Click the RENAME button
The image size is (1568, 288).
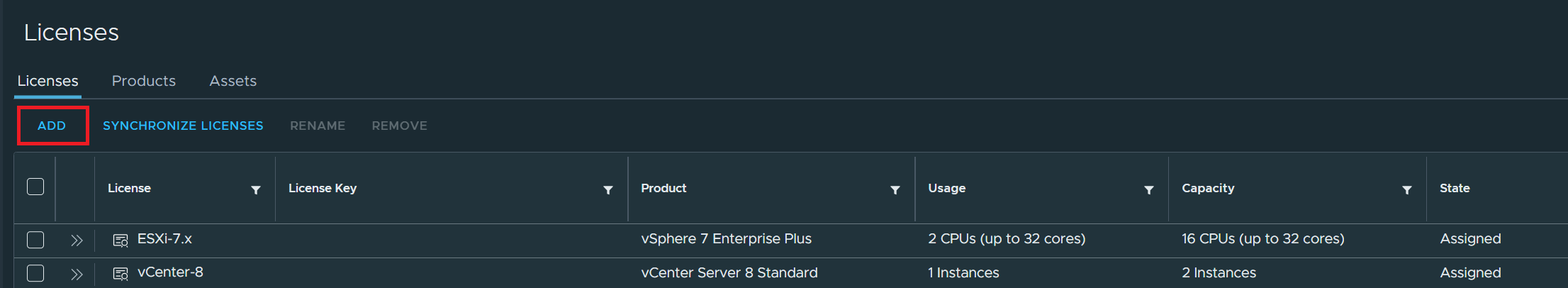pos(318,126)
